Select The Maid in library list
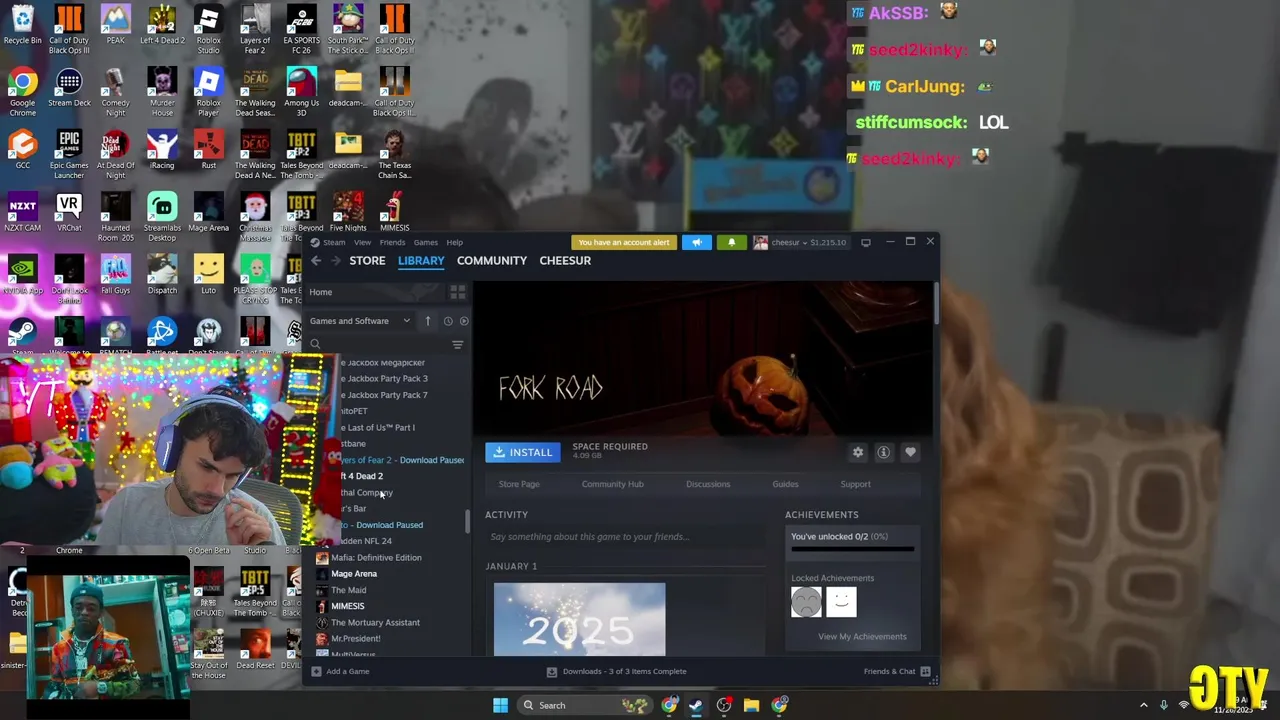Viewport: 1280px width, 720px height. click(348, 590)
